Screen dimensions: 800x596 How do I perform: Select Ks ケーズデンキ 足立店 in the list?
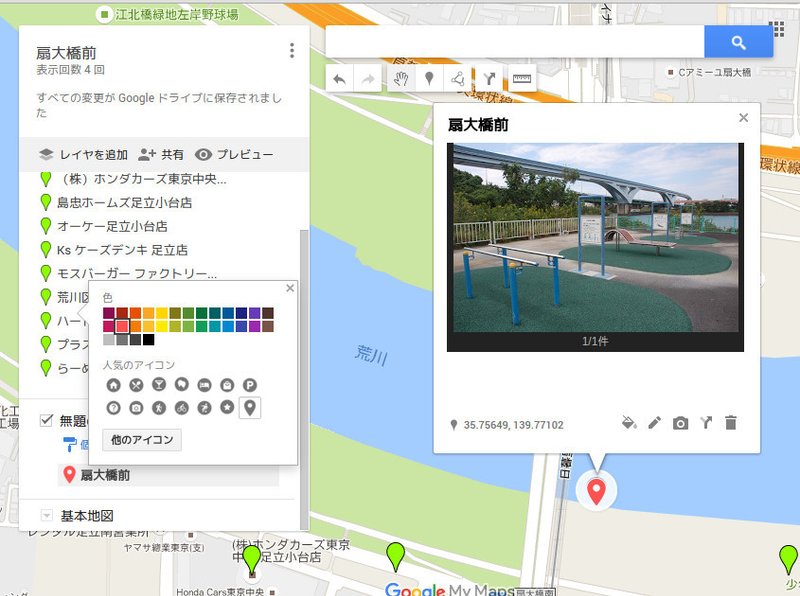pyautogui.click(x=122, y=250)
